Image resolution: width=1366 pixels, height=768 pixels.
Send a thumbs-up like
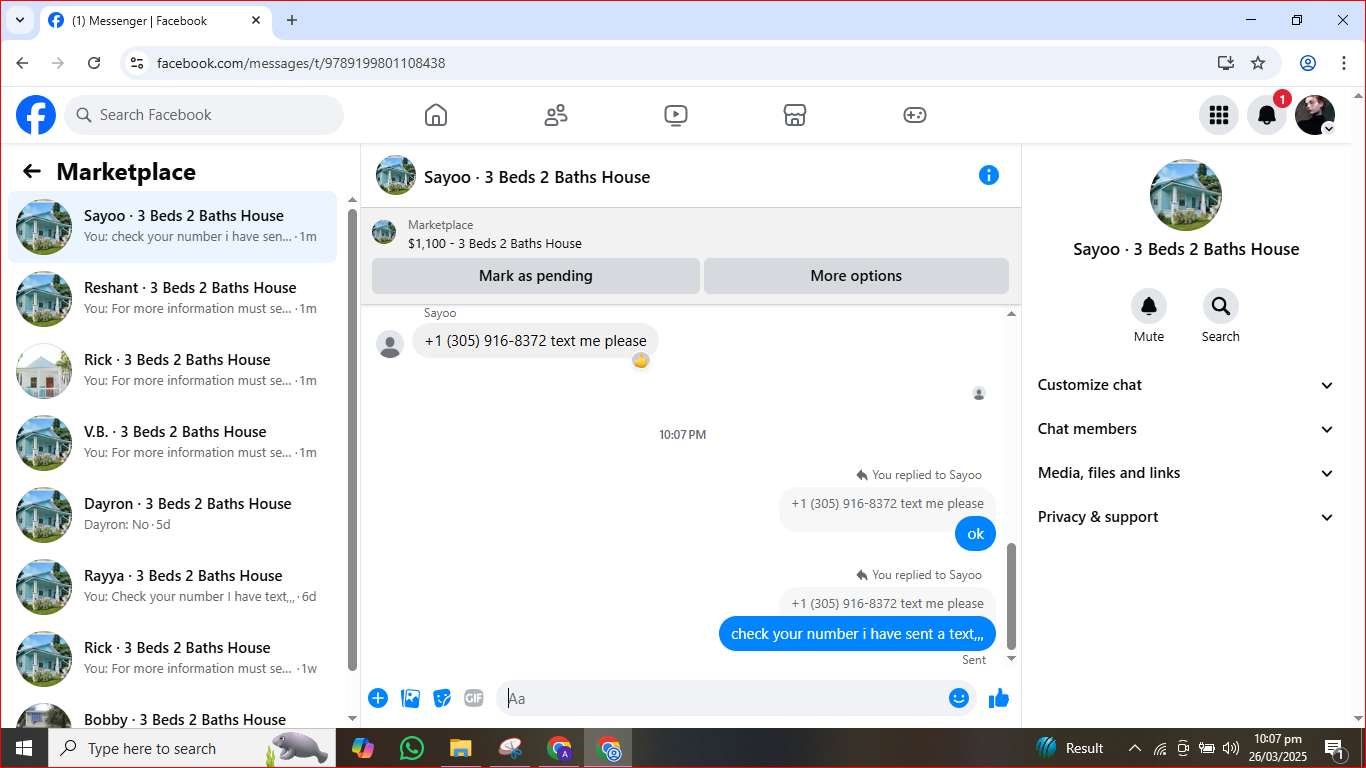pos(999,698)
